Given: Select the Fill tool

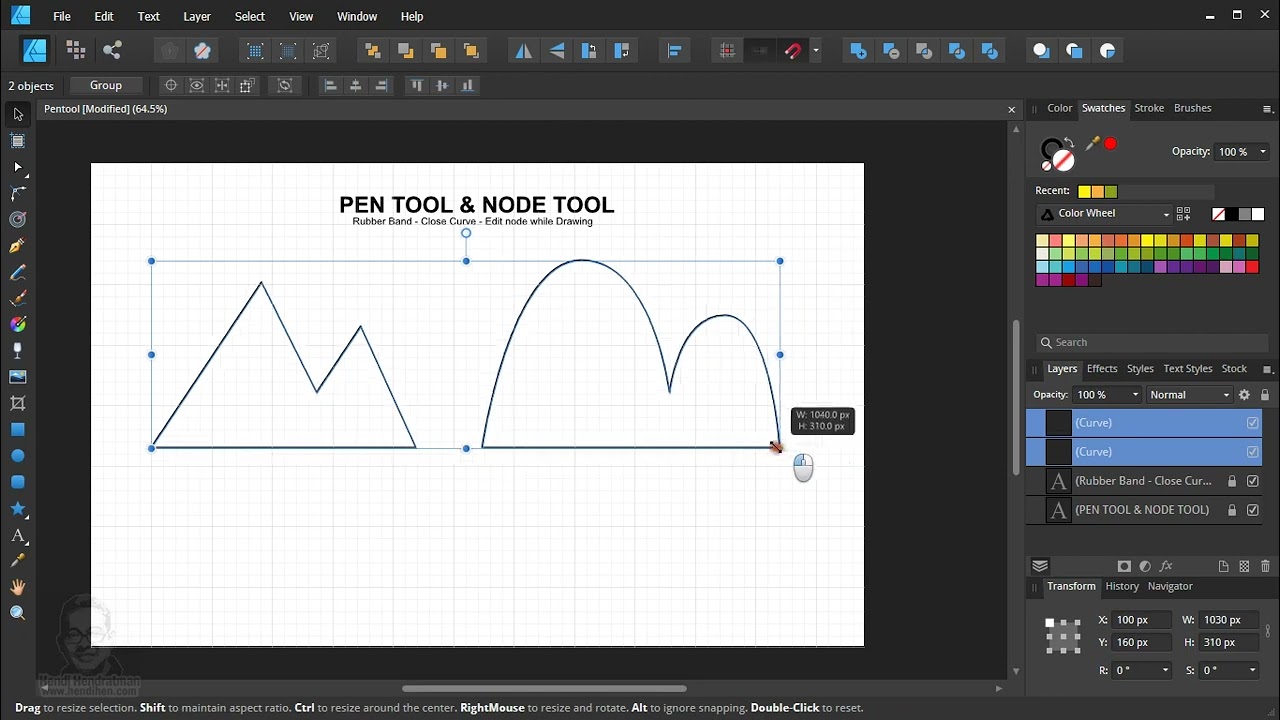Looking at the screenshot, I should [x=18, y=324].
